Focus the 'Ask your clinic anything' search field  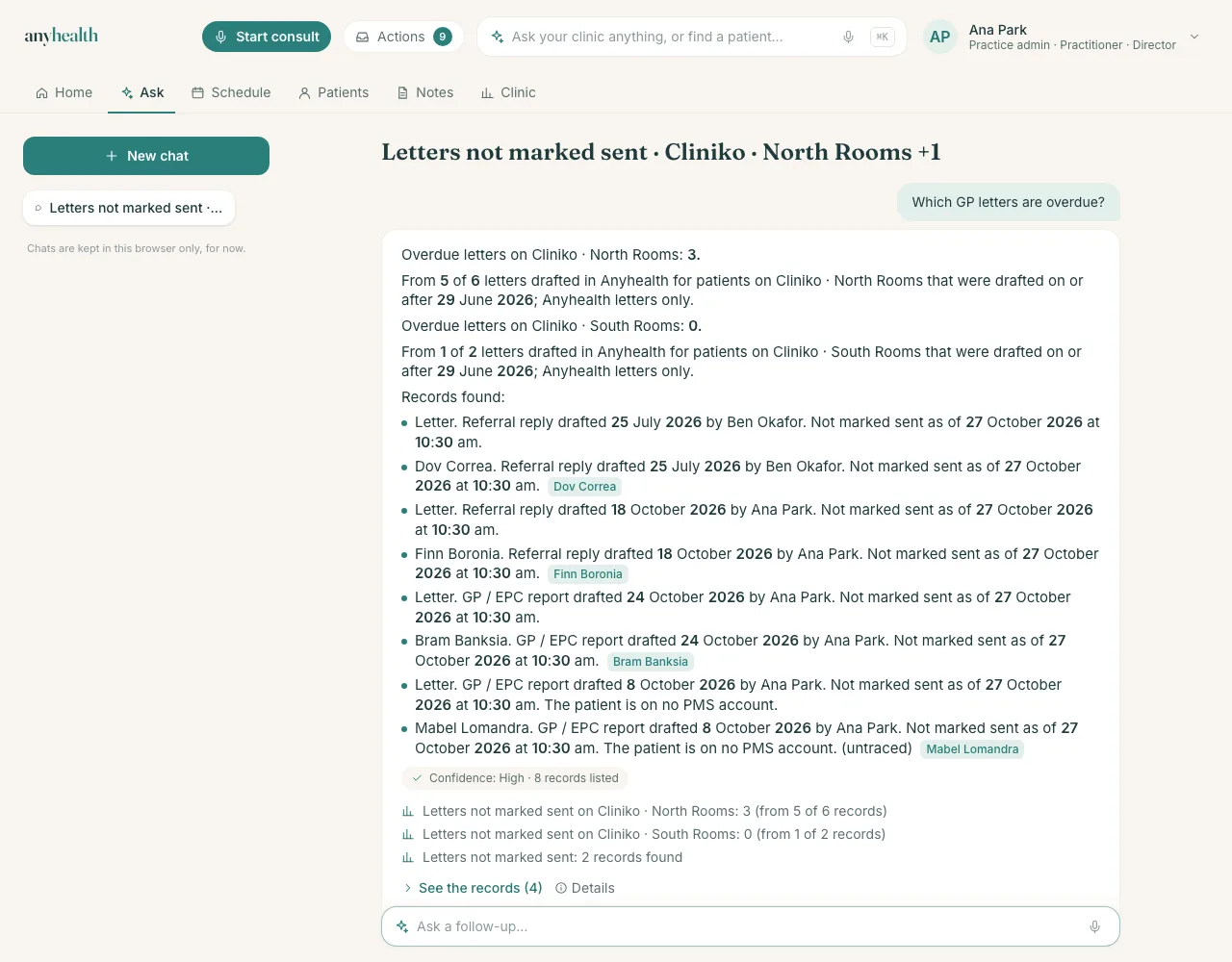point(691,37)
